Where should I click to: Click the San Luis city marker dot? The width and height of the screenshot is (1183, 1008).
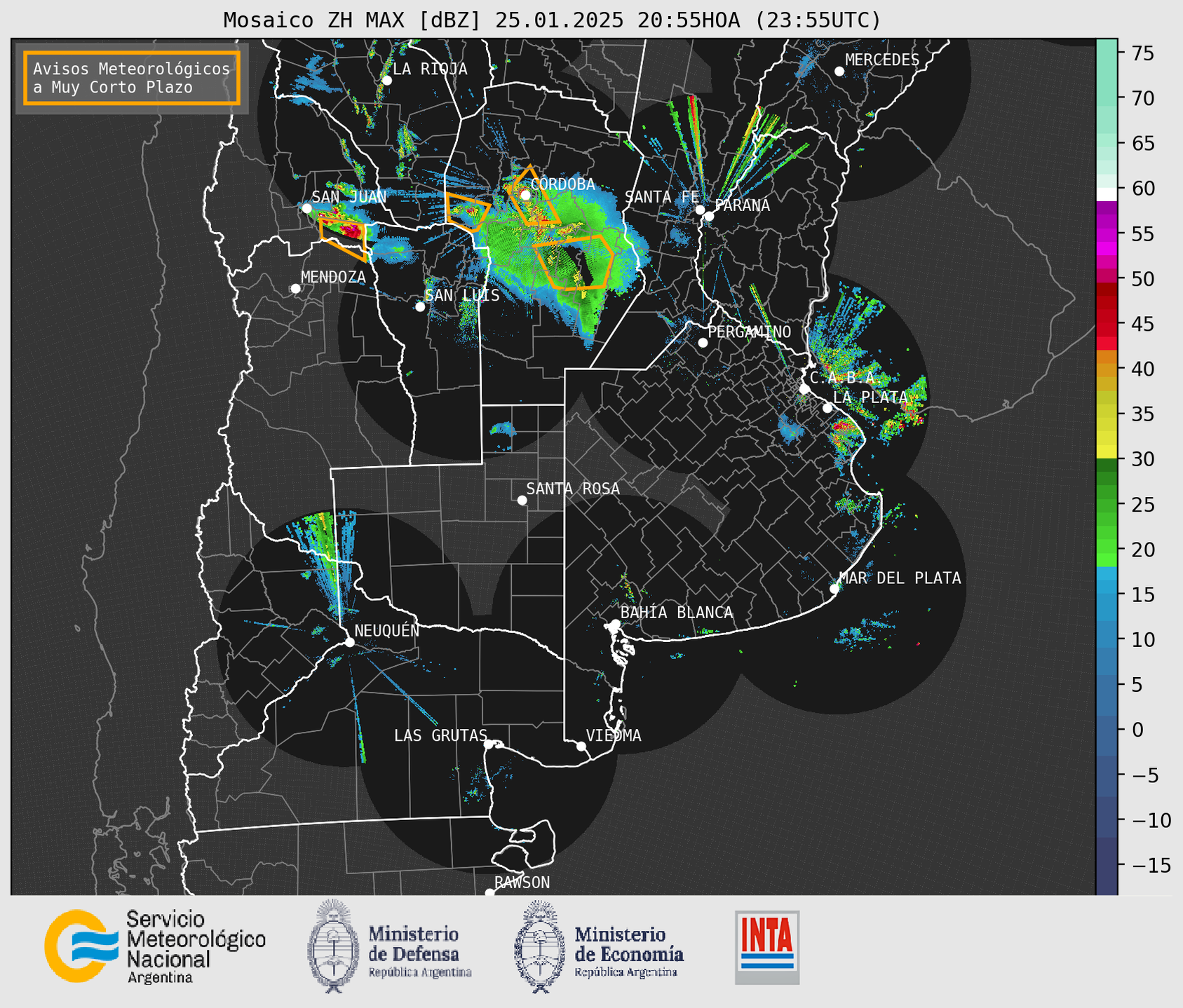(x=420, y=306)
